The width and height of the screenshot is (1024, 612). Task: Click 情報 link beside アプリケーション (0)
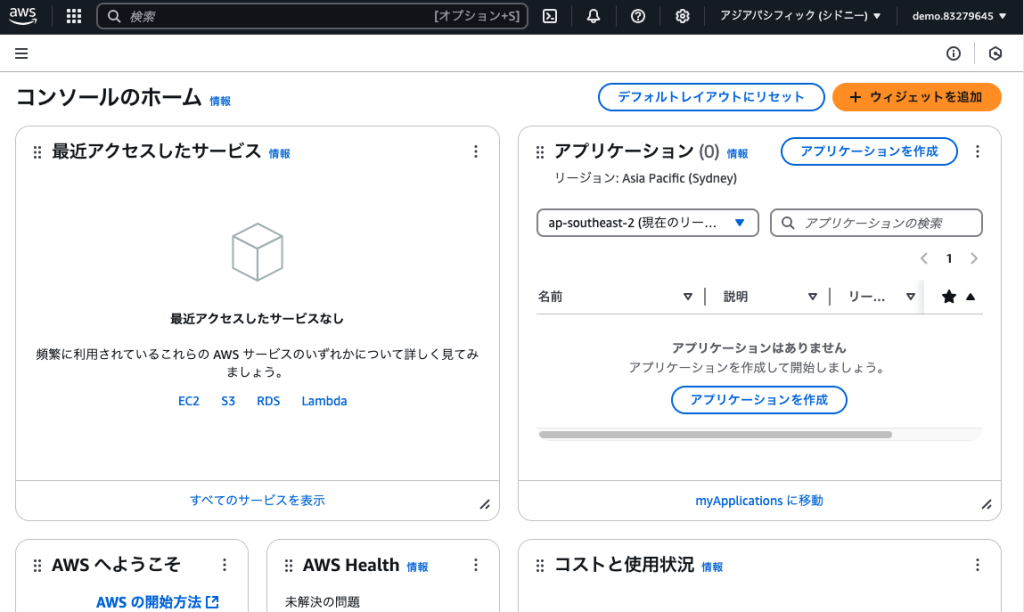(x=737, y=154)
